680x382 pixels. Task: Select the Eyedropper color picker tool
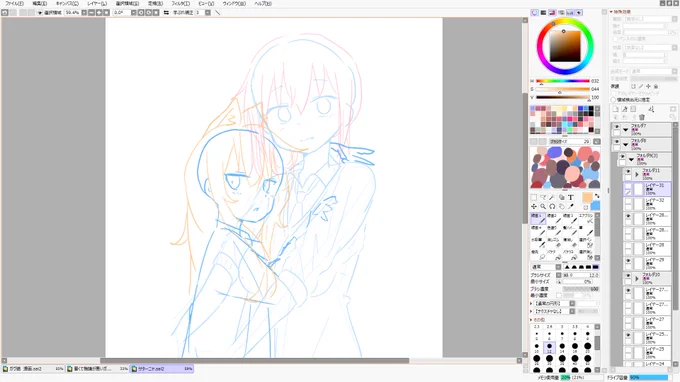[571, 206]
